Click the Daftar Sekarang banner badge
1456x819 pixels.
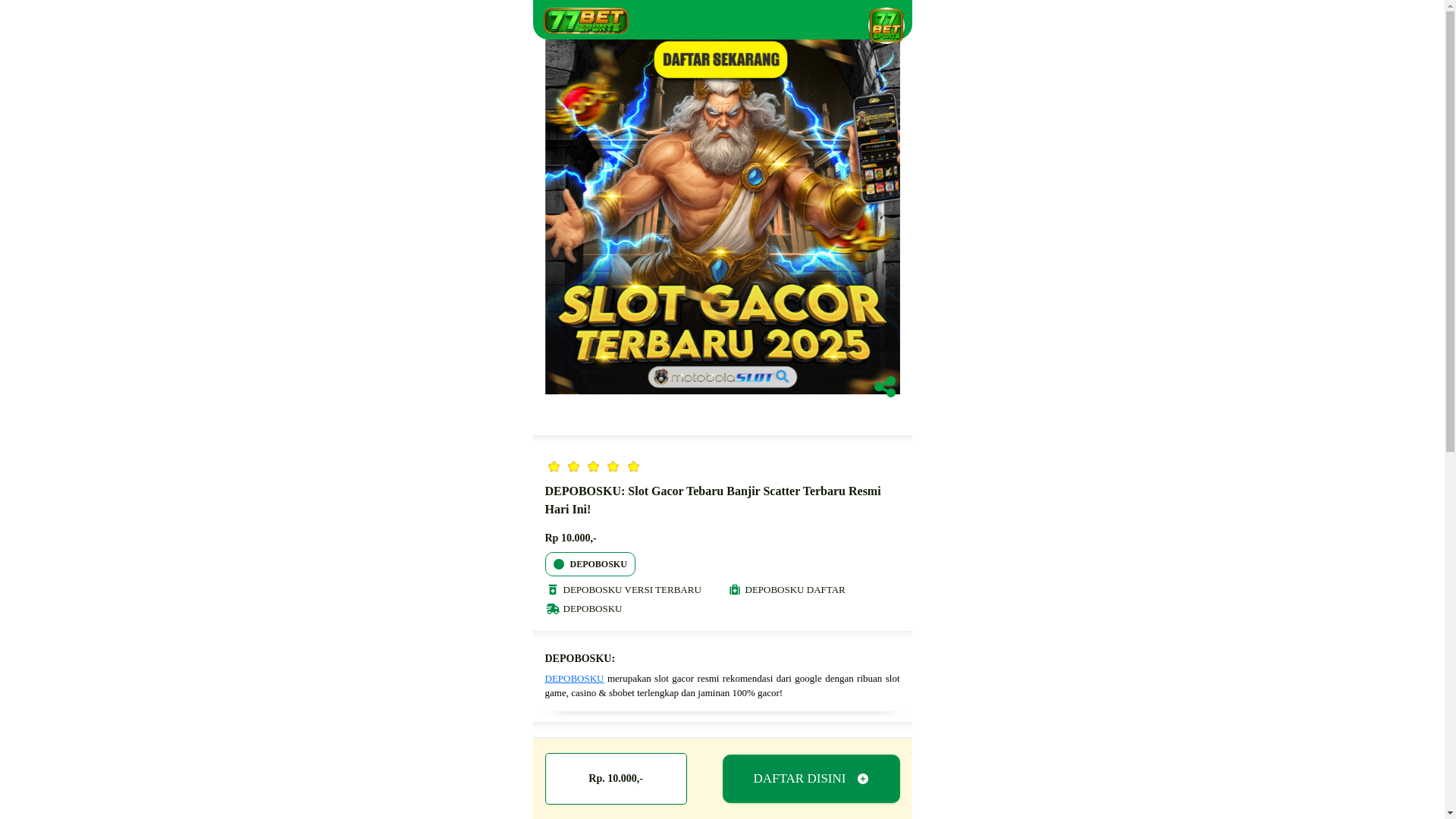(720, 60)
